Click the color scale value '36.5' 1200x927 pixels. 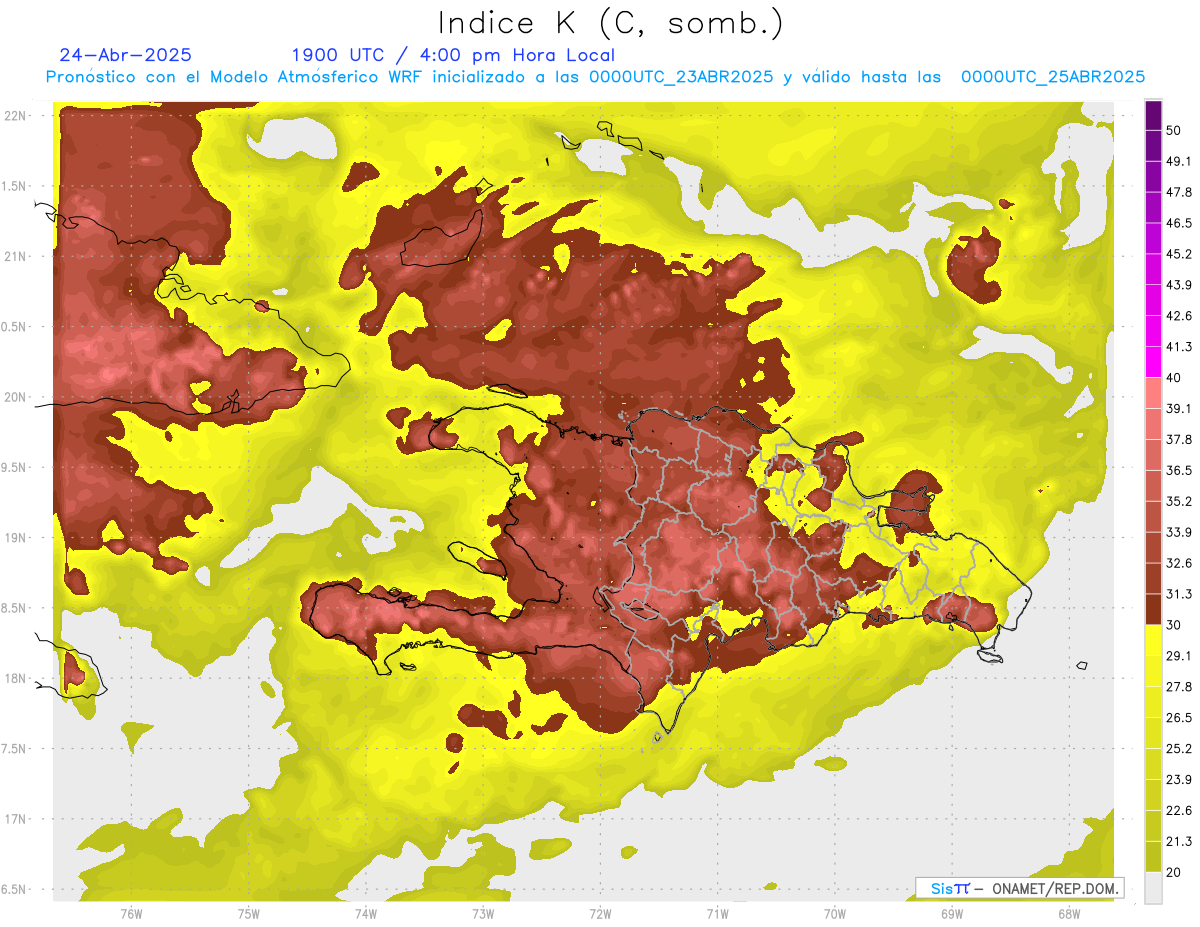pos(1179,470)
